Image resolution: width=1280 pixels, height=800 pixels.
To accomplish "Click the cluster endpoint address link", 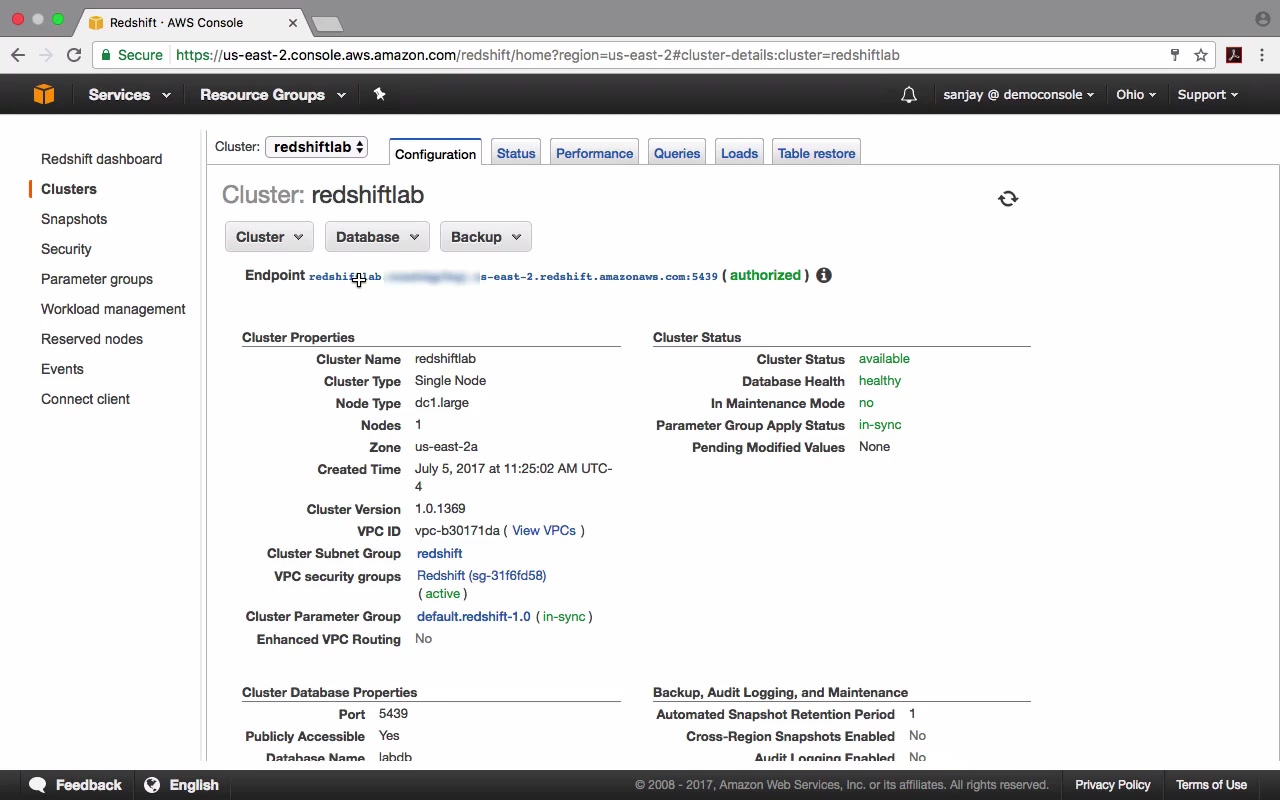I will (x=513, y=276).
